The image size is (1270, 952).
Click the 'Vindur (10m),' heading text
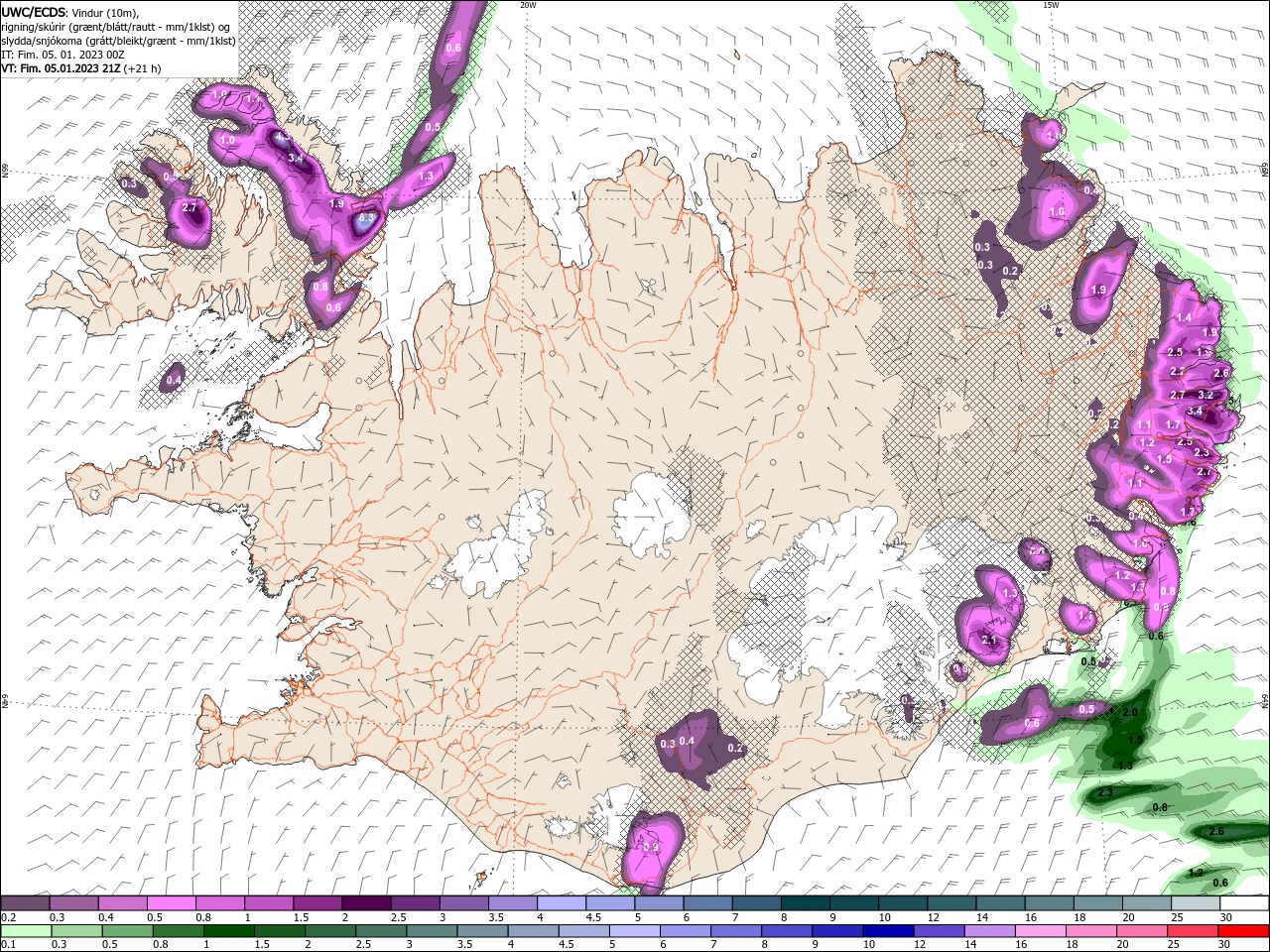pos(106,12)
